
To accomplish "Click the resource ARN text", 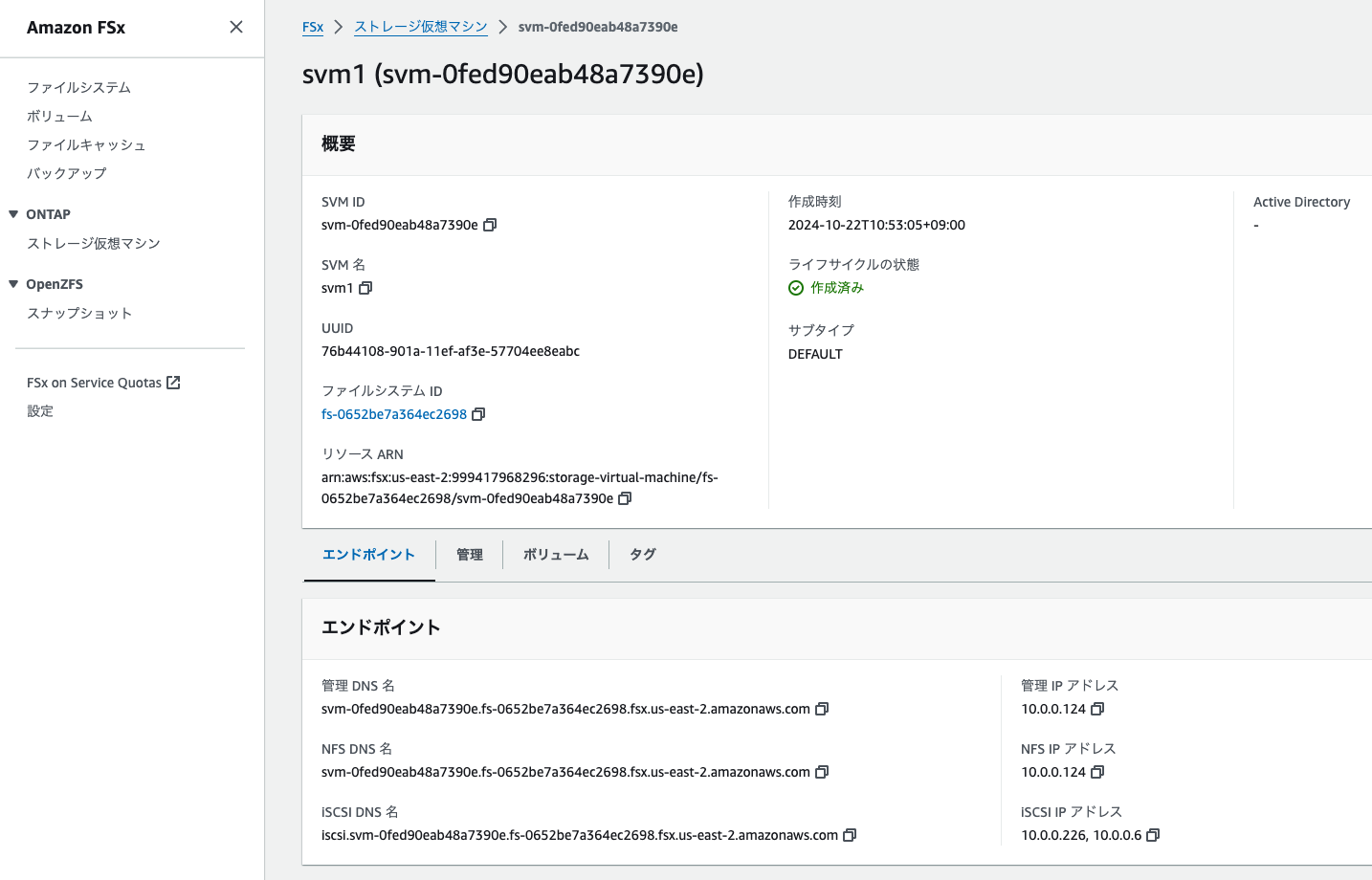I will point(520,488).
